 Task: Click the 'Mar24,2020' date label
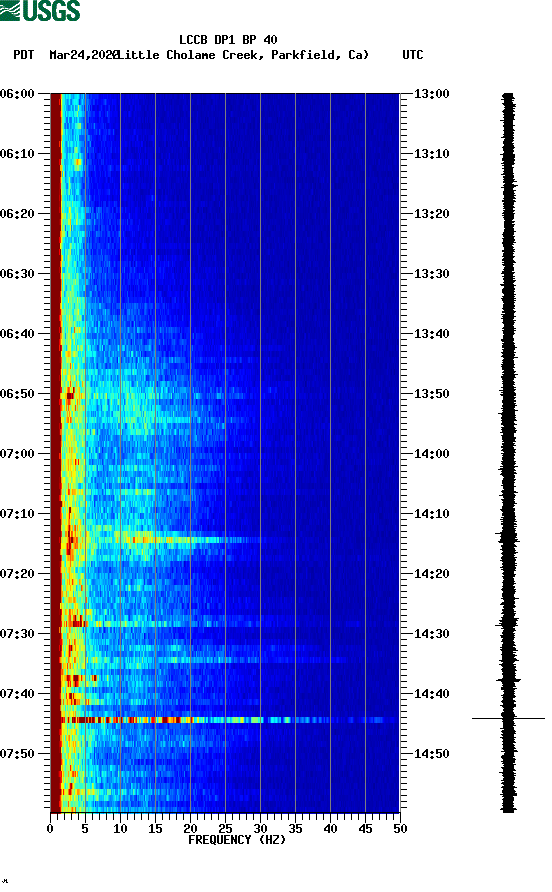(84, 55)
